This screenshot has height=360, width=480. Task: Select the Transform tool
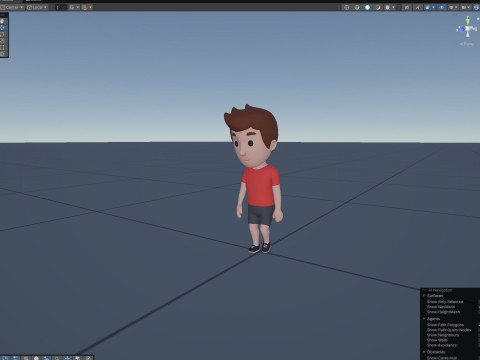[2, 54]
